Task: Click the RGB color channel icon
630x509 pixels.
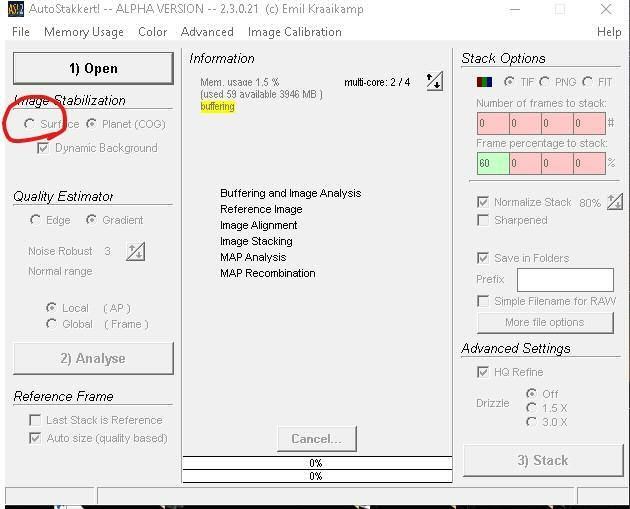Action: (484, 82)
